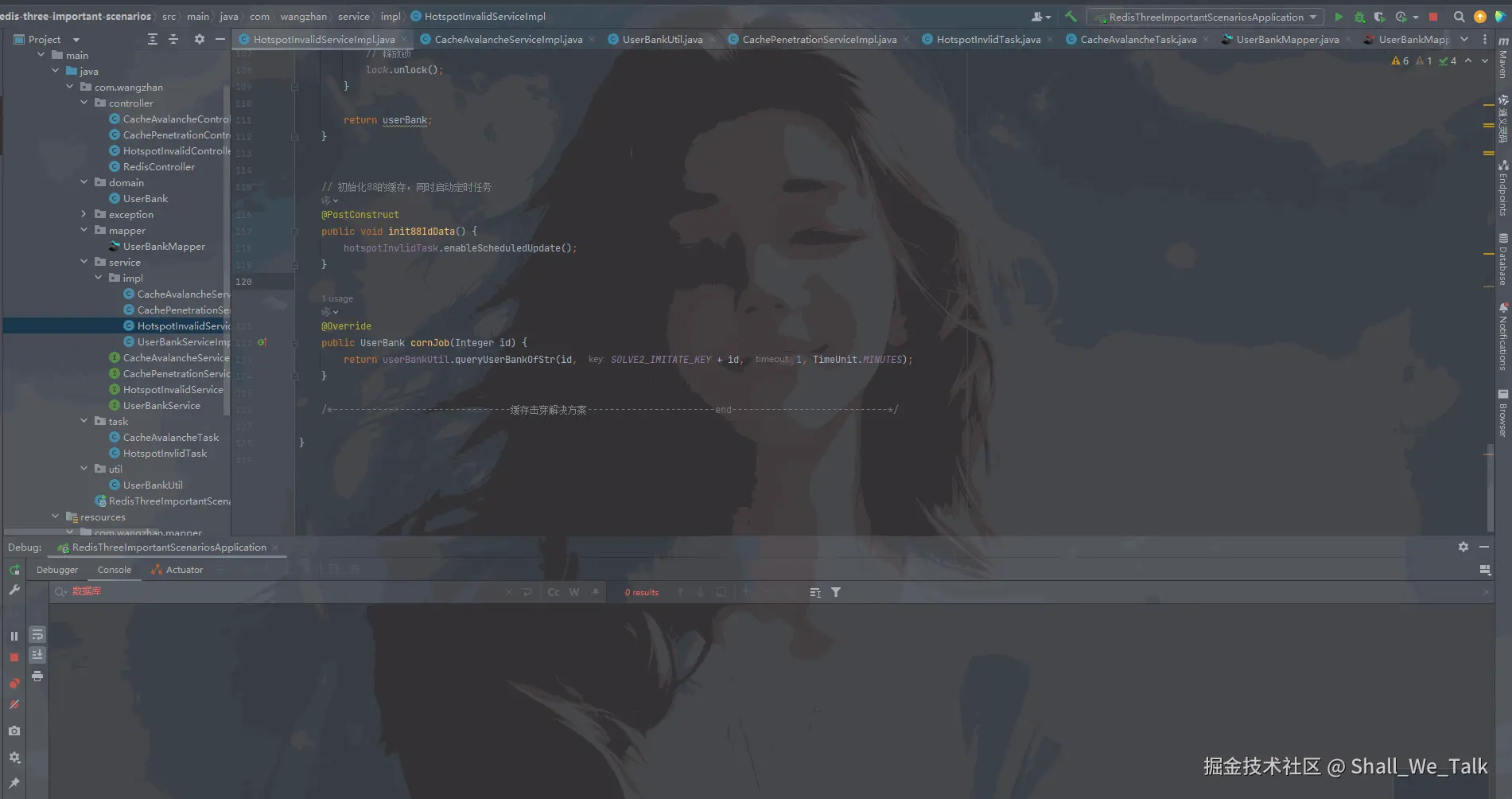Close the HotspotInvalidServiceImpl.java tab
Viewport: 1512px width, 799px height.
404,39
